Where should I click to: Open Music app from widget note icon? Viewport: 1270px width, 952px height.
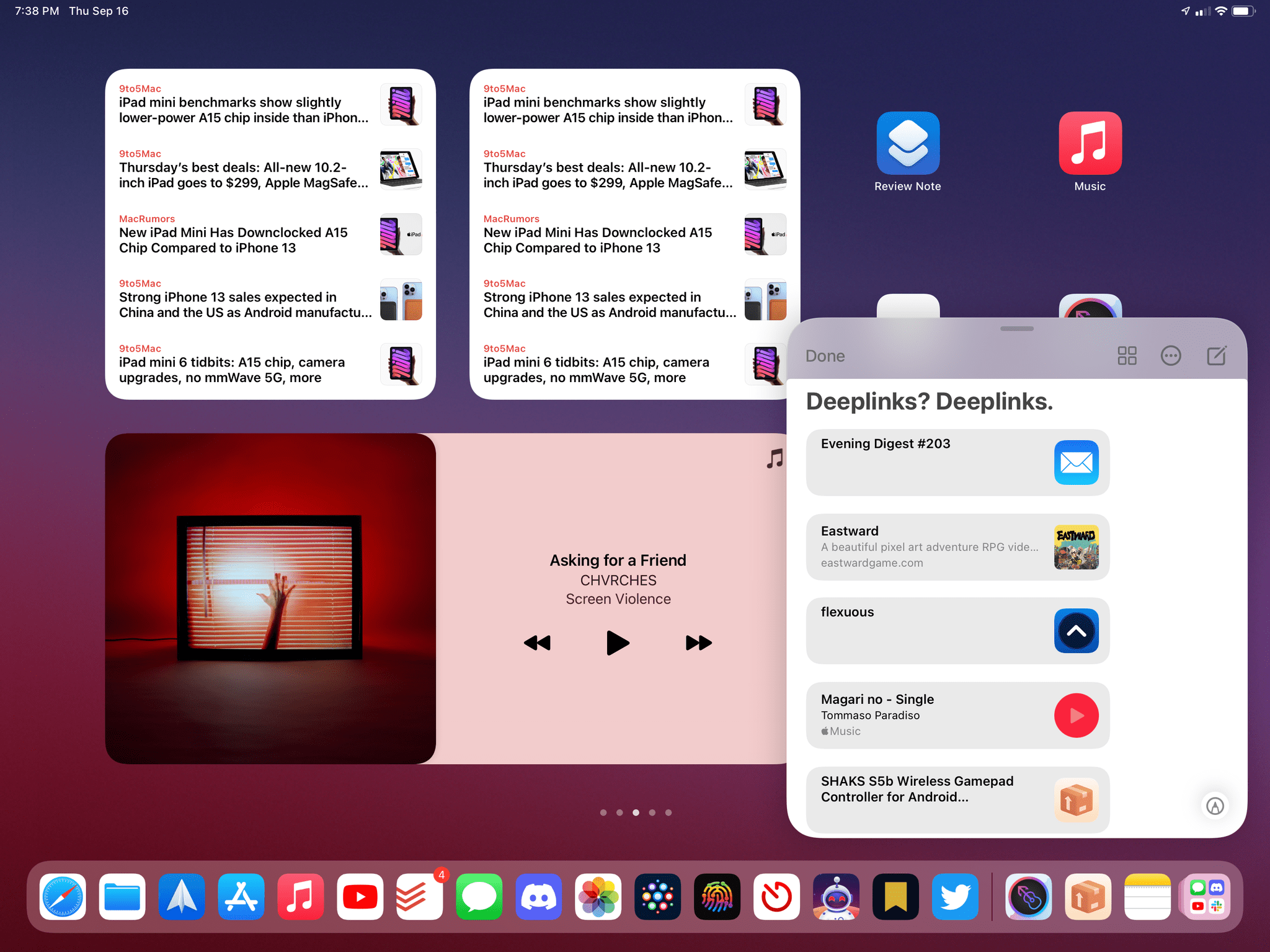pos(775,459)
